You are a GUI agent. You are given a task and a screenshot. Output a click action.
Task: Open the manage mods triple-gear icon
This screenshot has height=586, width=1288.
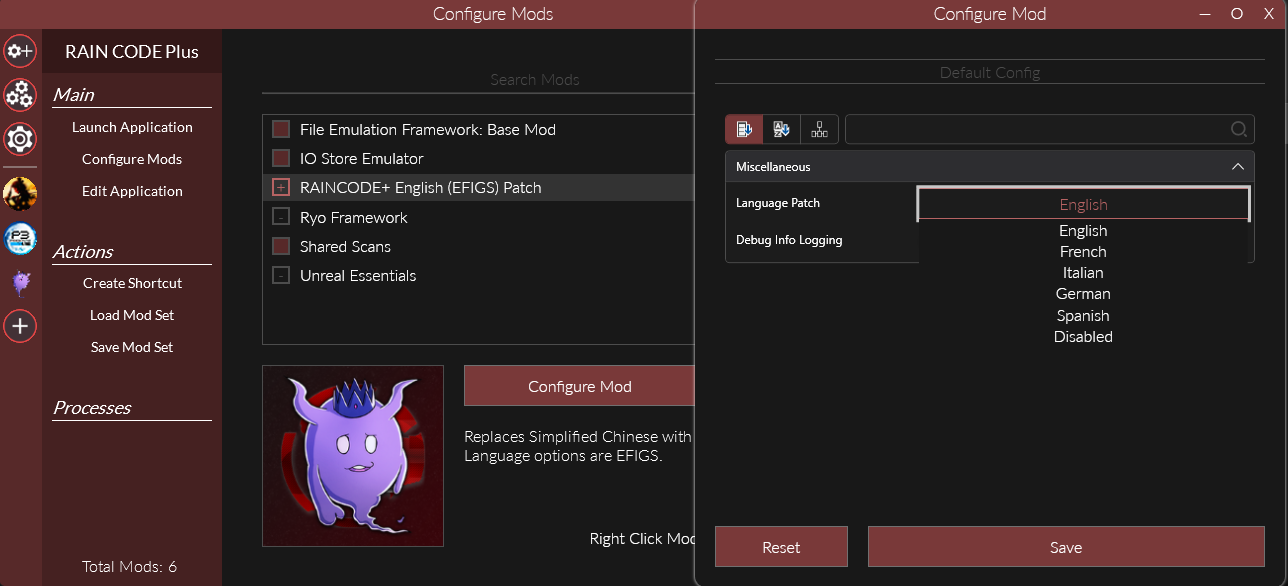point(20,94)
